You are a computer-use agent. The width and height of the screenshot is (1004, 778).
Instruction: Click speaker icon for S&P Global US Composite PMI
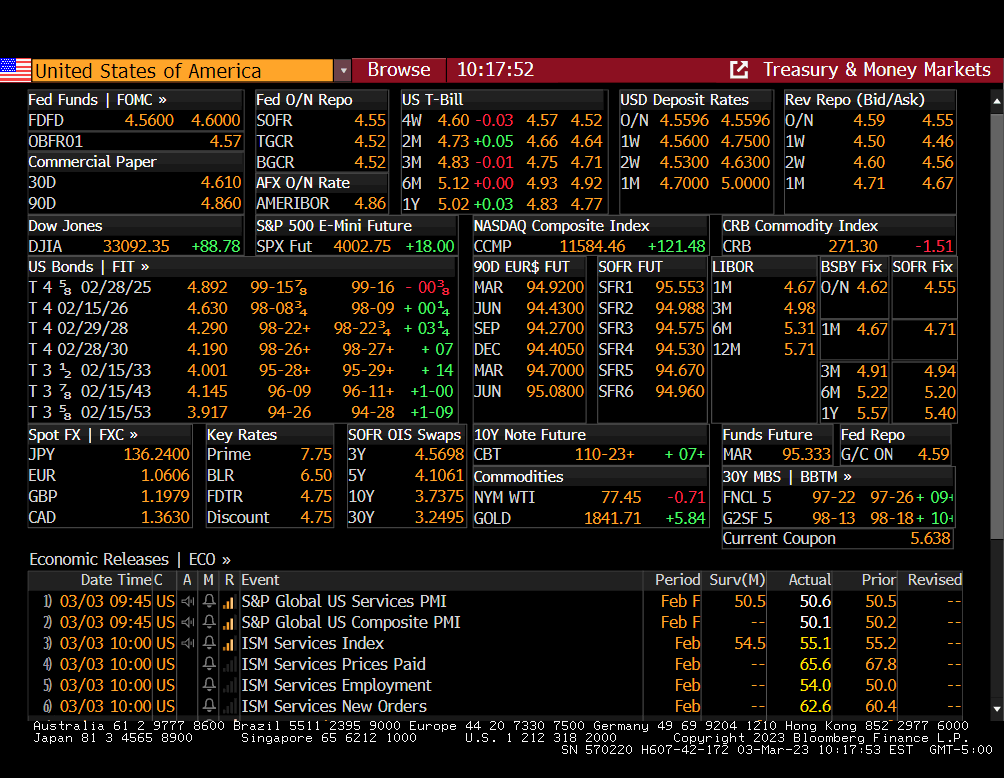tap(188, 622)
